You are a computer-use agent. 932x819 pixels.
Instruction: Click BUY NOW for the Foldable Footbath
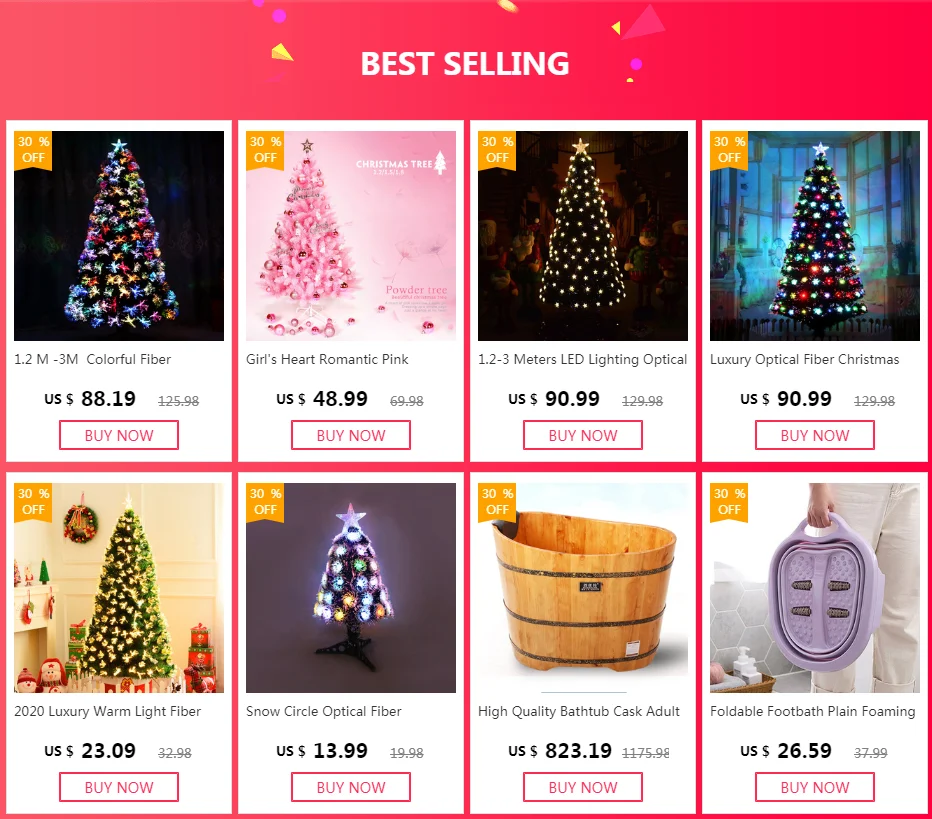coord(815,787)
